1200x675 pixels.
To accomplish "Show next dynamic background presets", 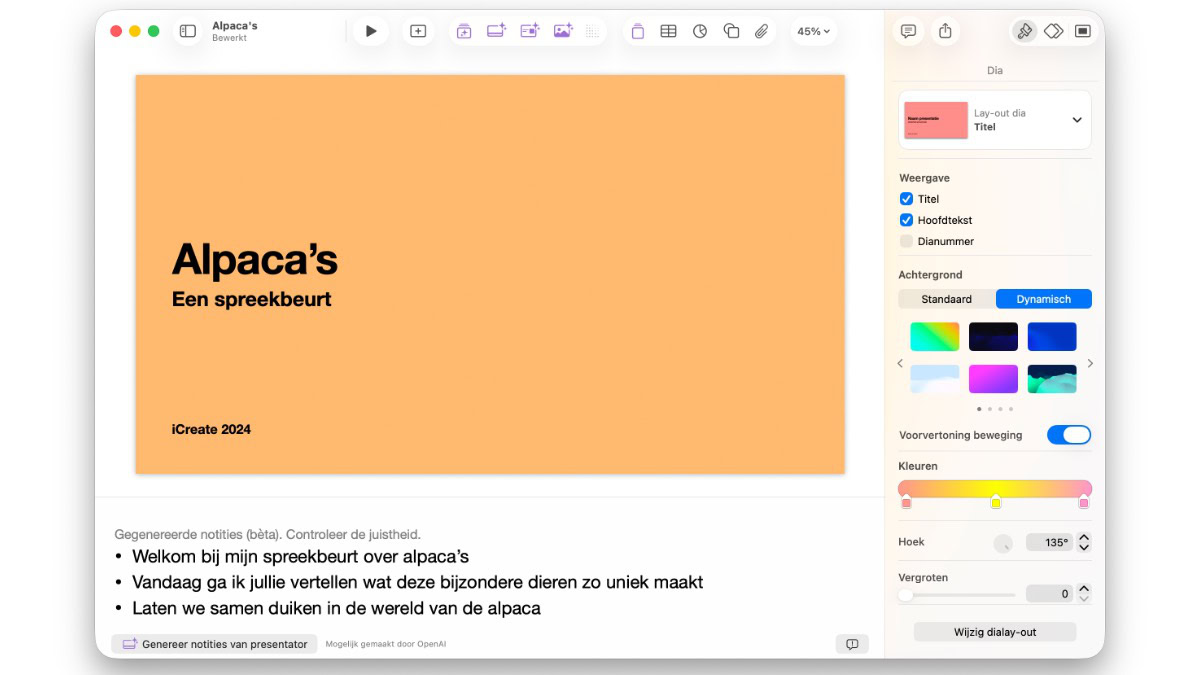I will [1090, 363].
